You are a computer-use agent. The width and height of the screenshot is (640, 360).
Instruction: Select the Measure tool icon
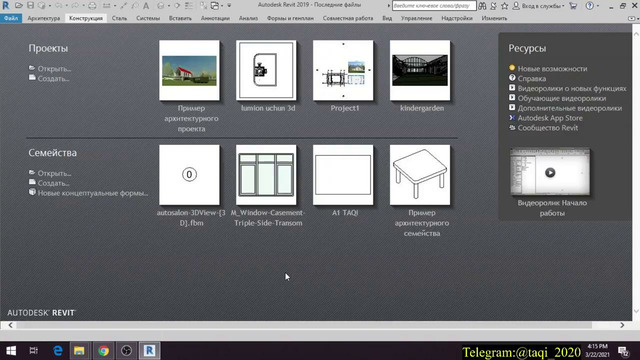106,5
